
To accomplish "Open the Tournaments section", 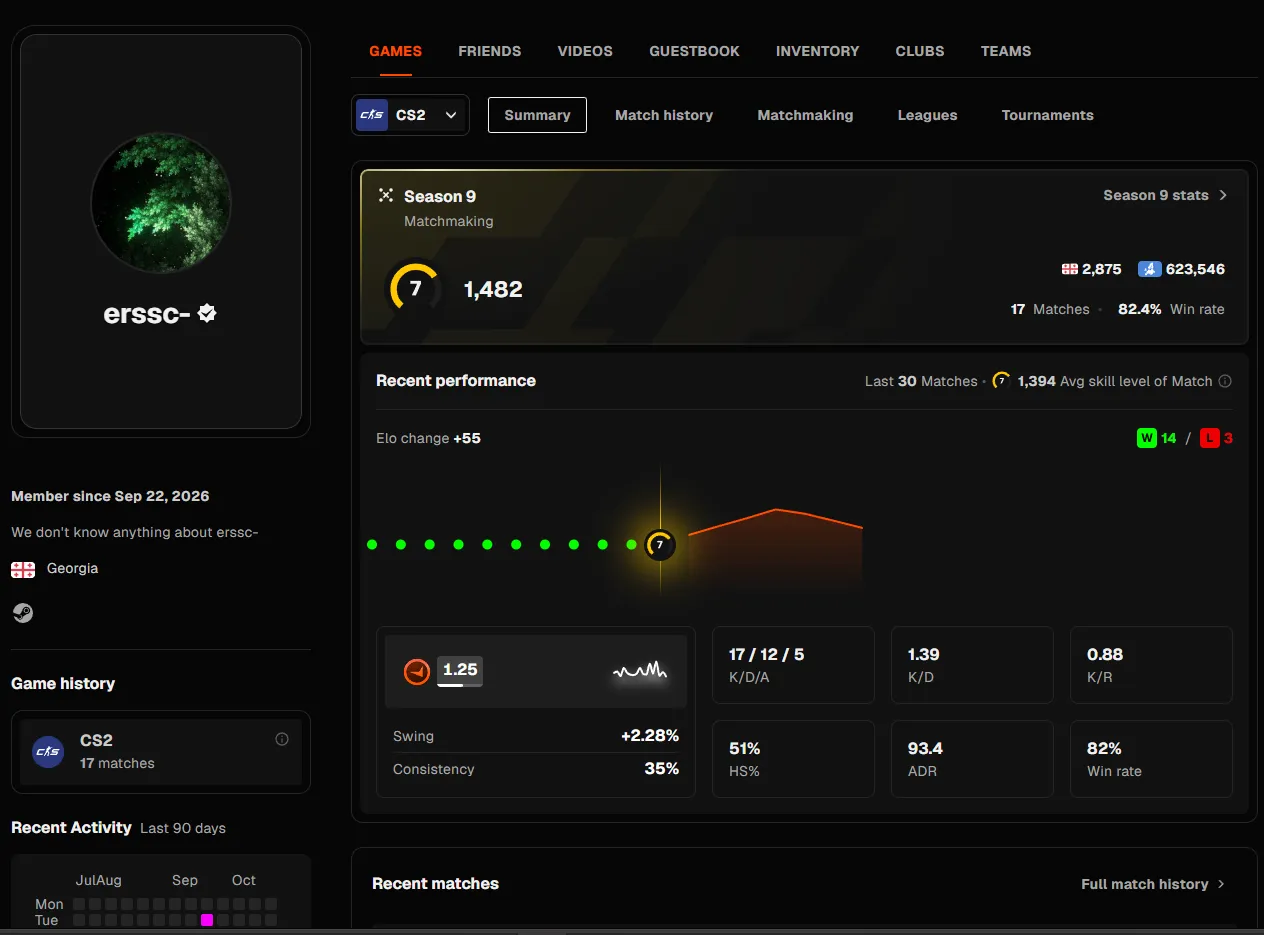I will coord(1047,115).
